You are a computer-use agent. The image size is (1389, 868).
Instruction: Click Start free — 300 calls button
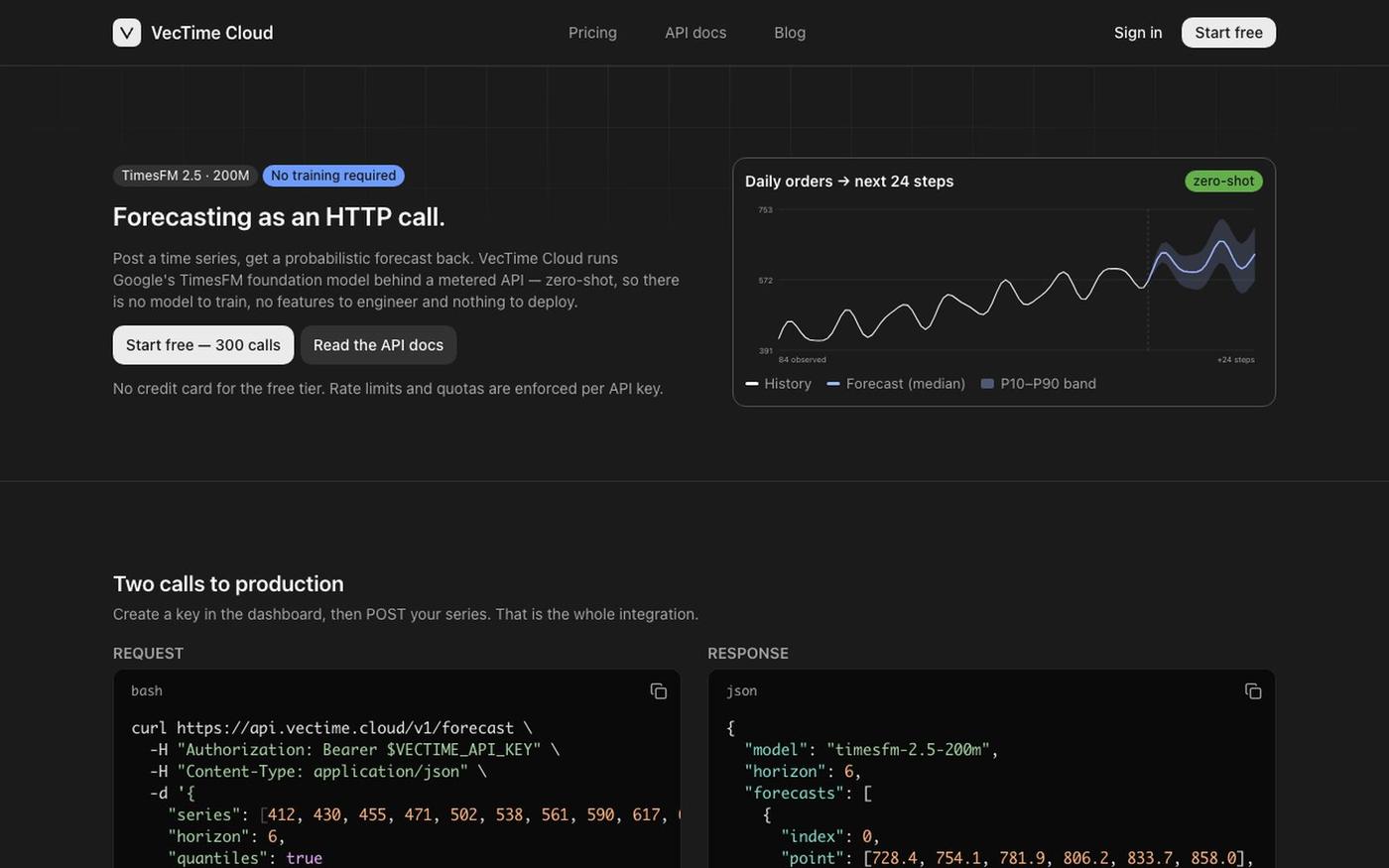tap(203, 345)
